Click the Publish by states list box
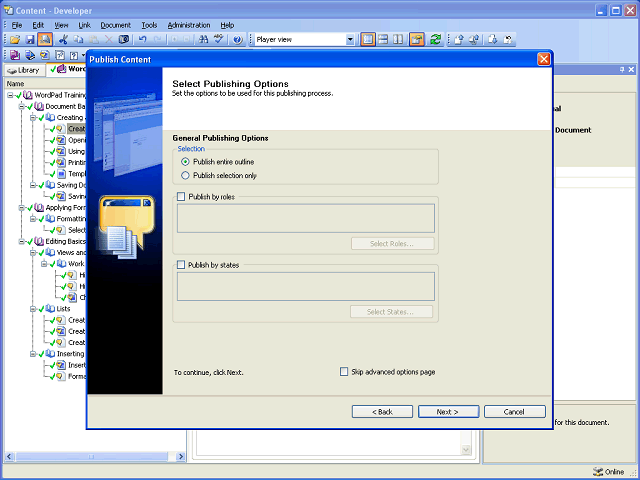 [306, 287]
